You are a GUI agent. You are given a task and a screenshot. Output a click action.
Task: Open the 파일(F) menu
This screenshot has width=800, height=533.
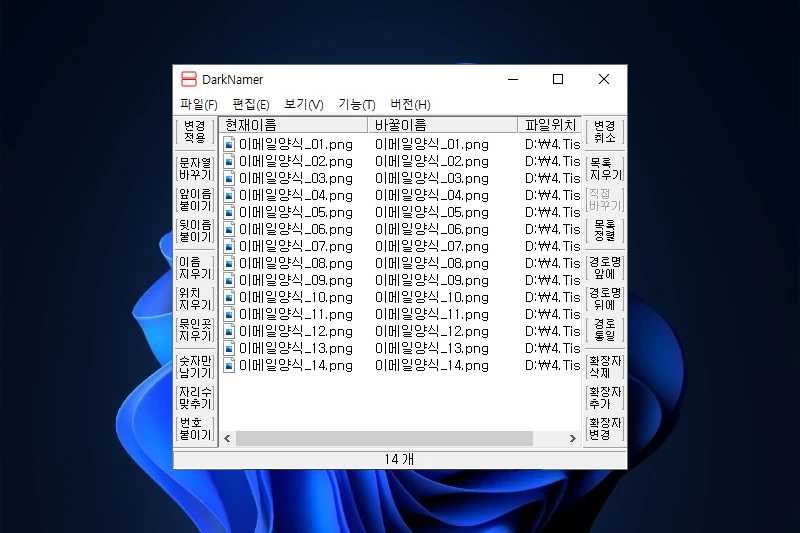[x=198, y=105]
